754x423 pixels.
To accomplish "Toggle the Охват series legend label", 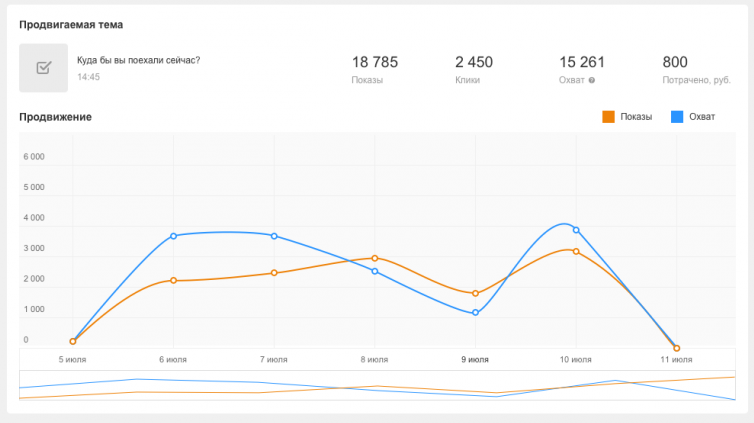I will point(702,117).
